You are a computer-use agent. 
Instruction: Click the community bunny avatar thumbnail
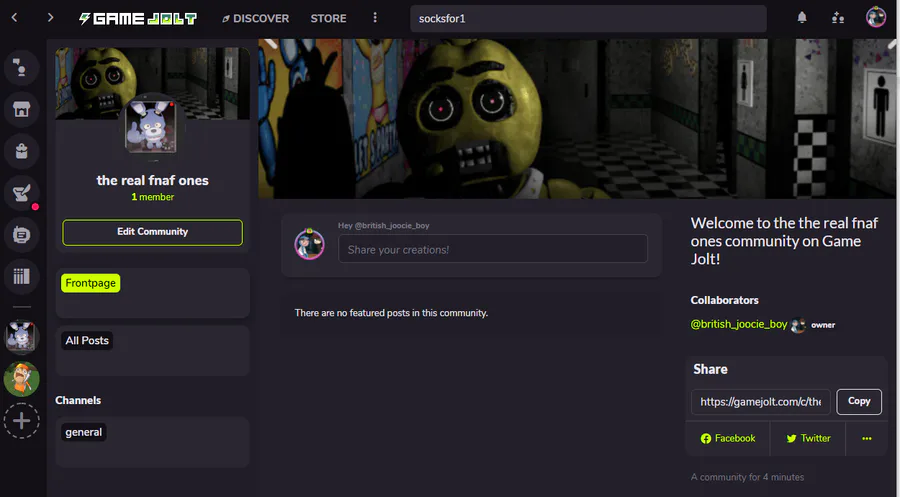pos(151,127)
